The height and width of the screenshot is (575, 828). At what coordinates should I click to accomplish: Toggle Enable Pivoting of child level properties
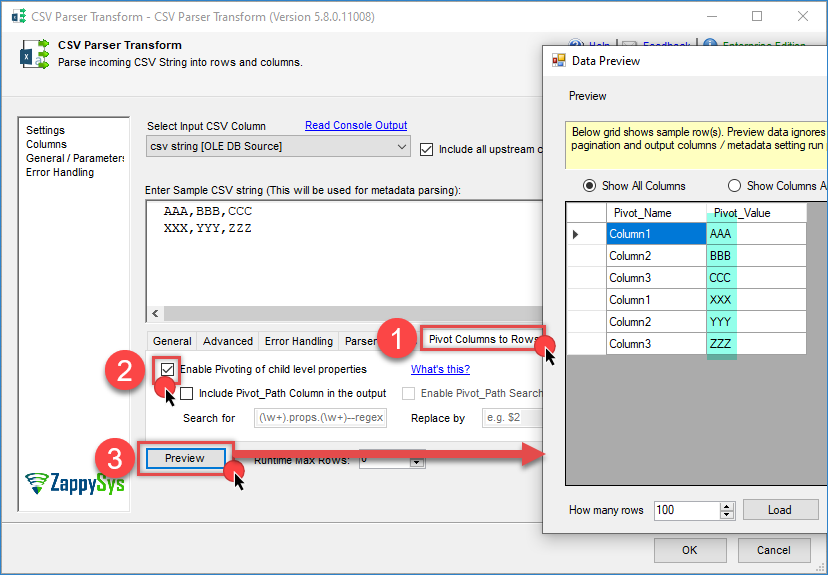point(168,369)
